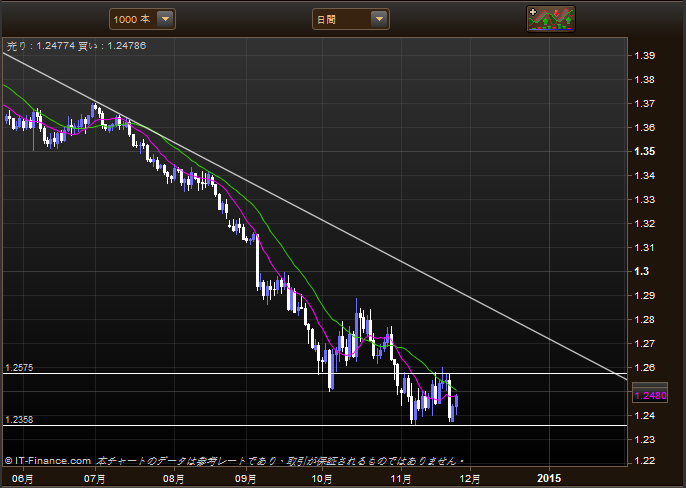Open the 1000本 bar count dropdown
Image resolution: width=686 pixels, height=488 pixels.
pyautogui.click(x=142, y=19)
